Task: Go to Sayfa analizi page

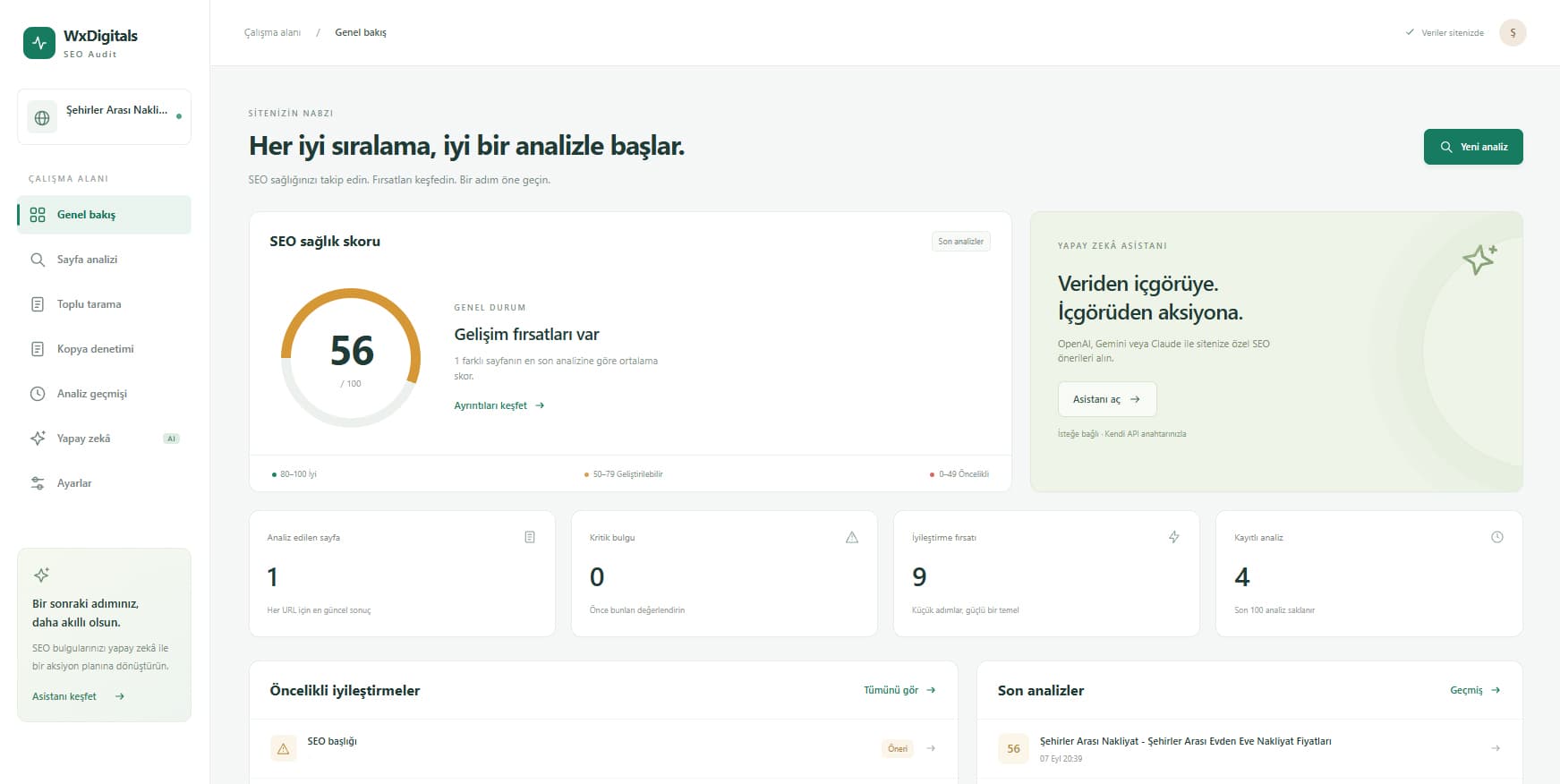Action: point(104,260)
